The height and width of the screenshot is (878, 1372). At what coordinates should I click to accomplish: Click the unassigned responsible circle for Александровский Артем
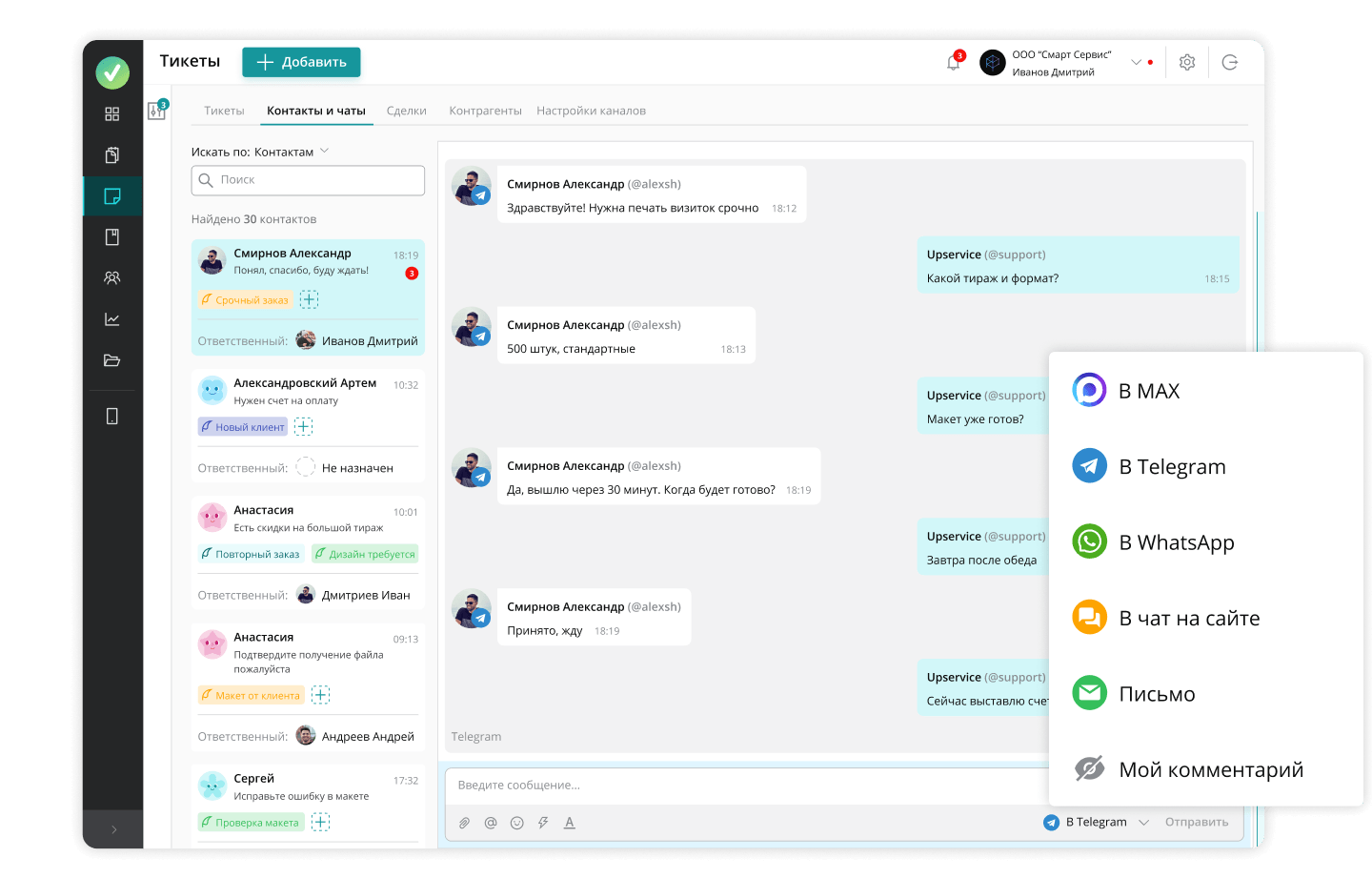pos(306,467)
